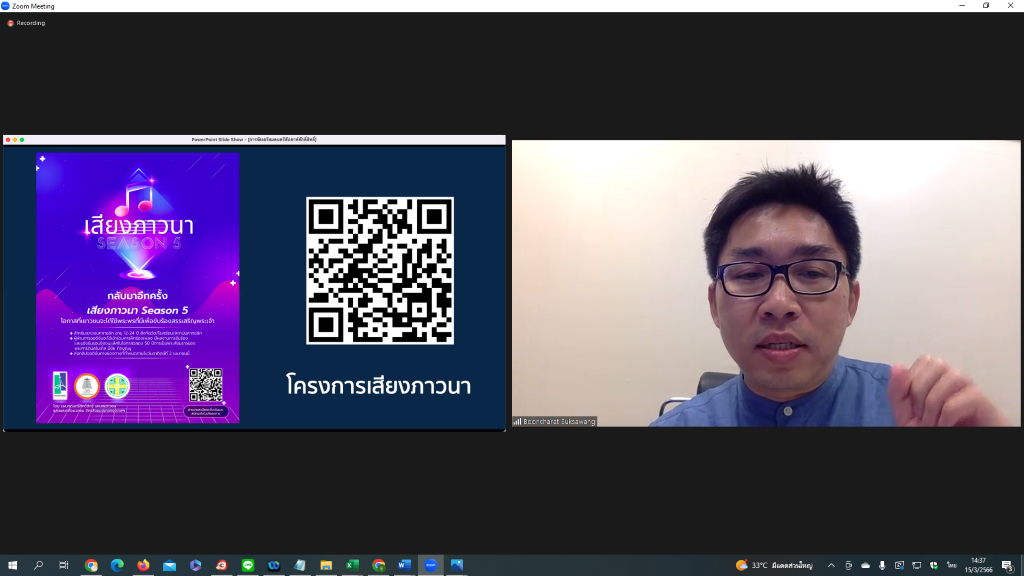Click the green button on slide show window
The height and width of the screenshot is (576, 1024).
(22, 140)
